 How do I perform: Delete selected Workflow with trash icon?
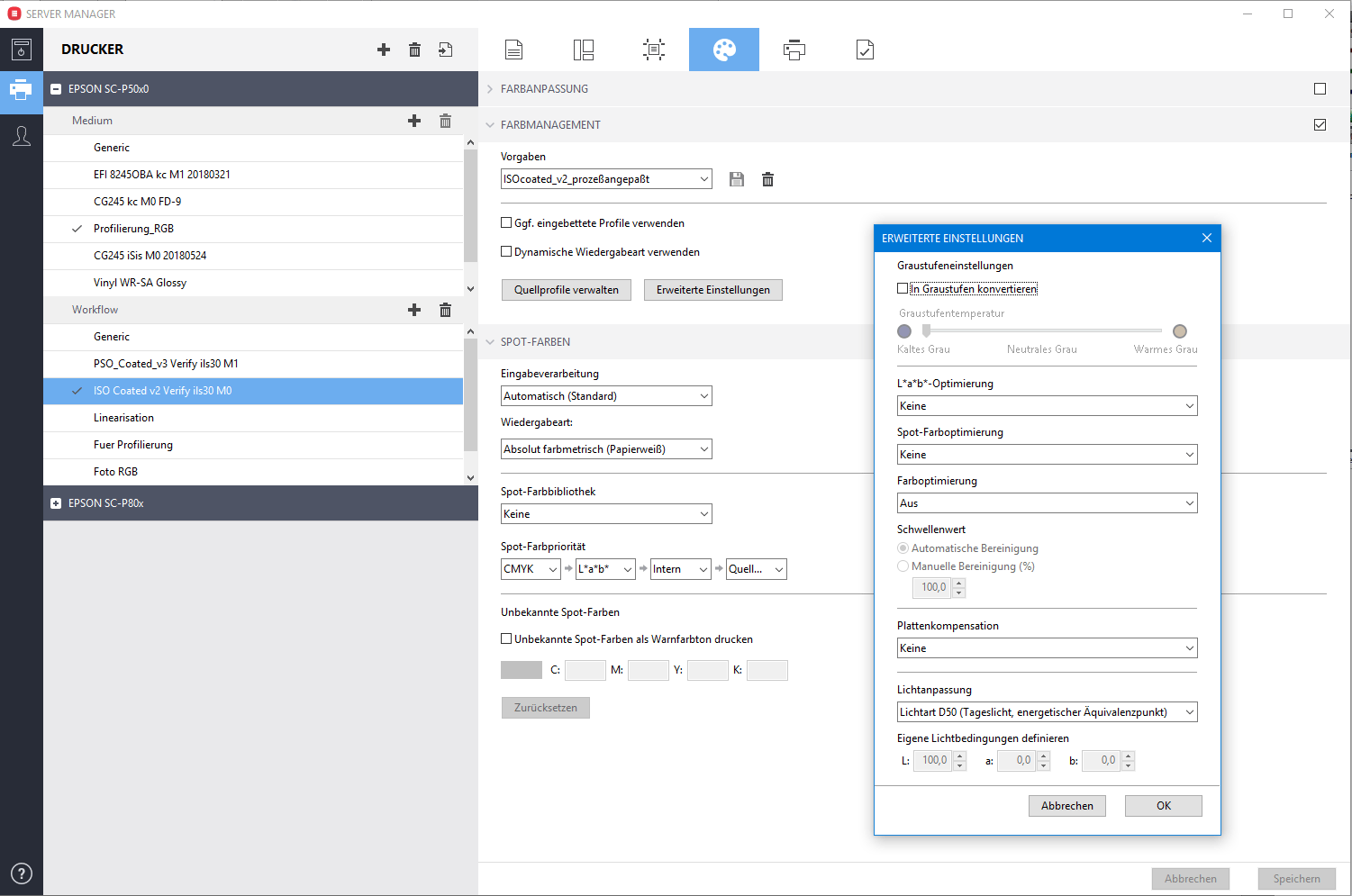pyautogui.click(x=445, y=310)
